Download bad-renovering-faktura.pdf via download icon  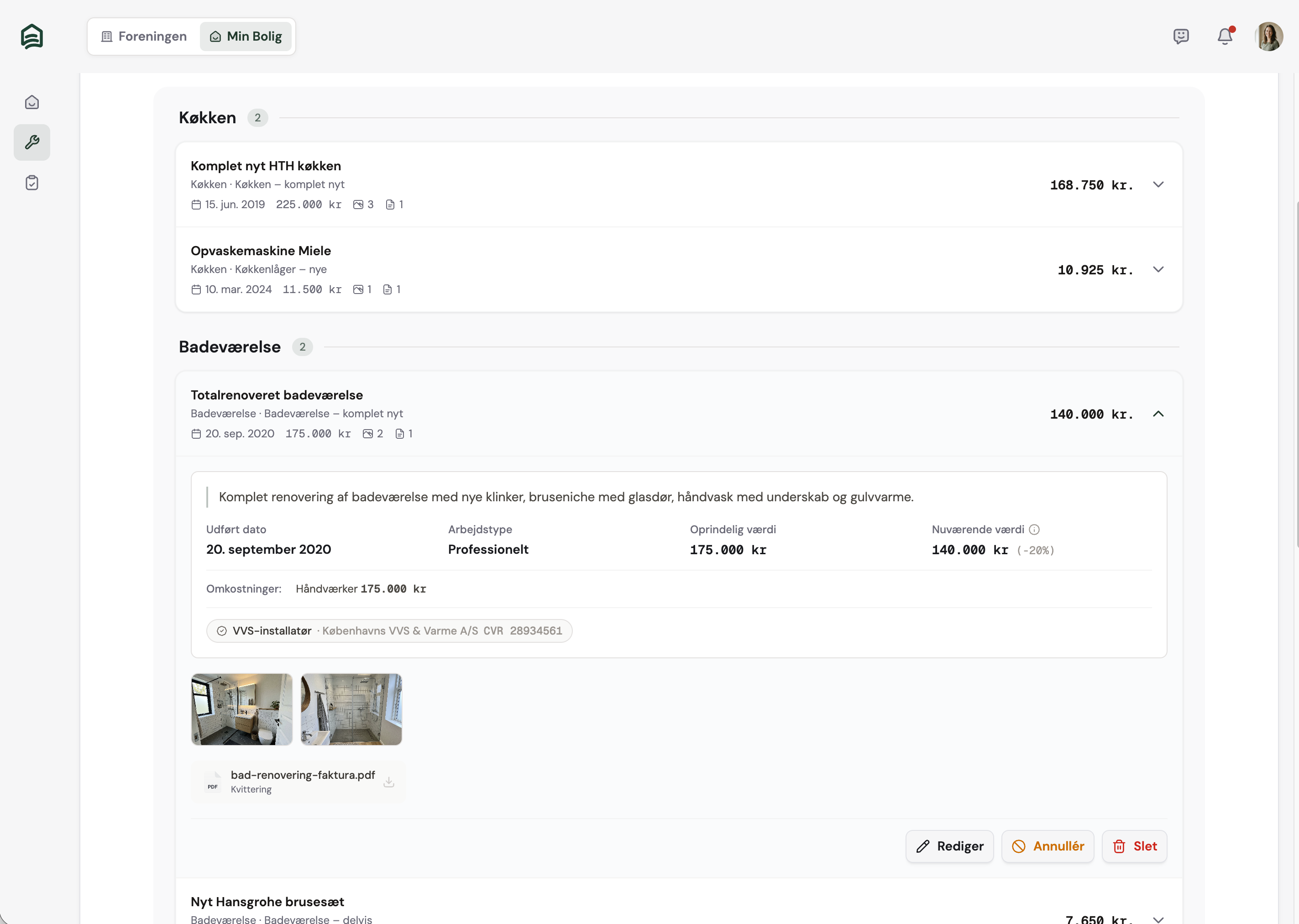pyautogui.click(x=389, y=782)
